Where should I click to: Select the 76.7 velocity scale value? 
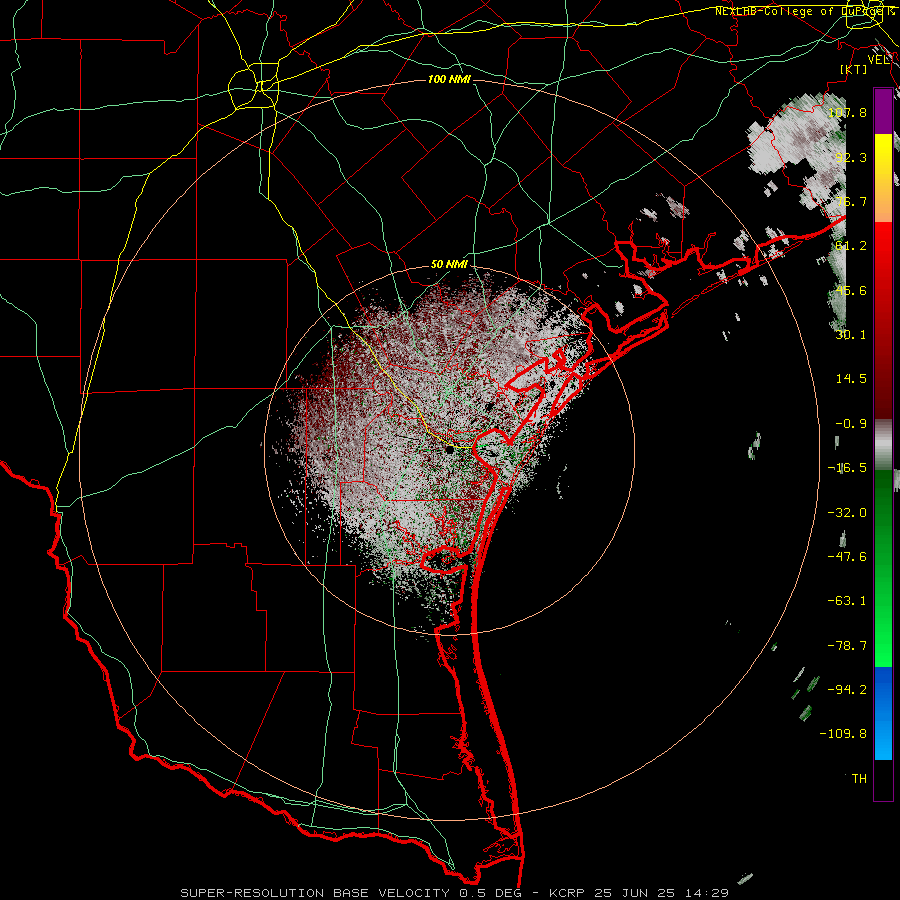point(851,201)
